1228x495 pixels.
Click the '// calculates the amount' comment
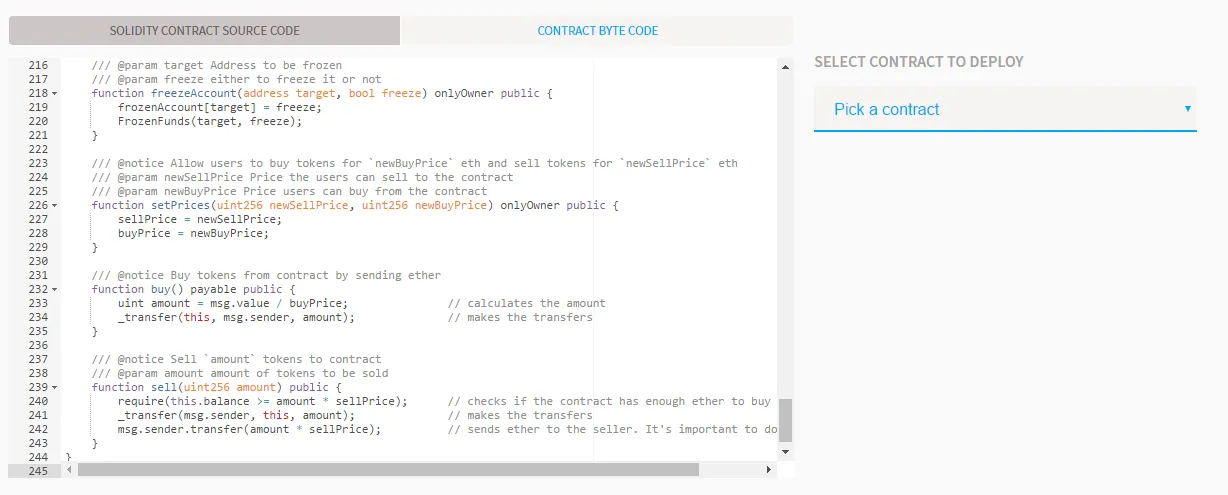tap(527, 303)
